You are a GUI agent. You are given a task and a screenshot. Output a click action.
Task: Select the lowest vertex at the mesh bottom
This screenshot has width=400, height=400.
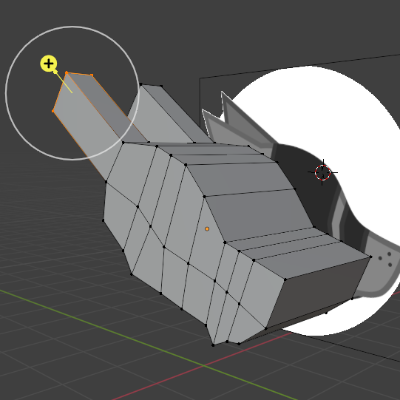[213, 345]
